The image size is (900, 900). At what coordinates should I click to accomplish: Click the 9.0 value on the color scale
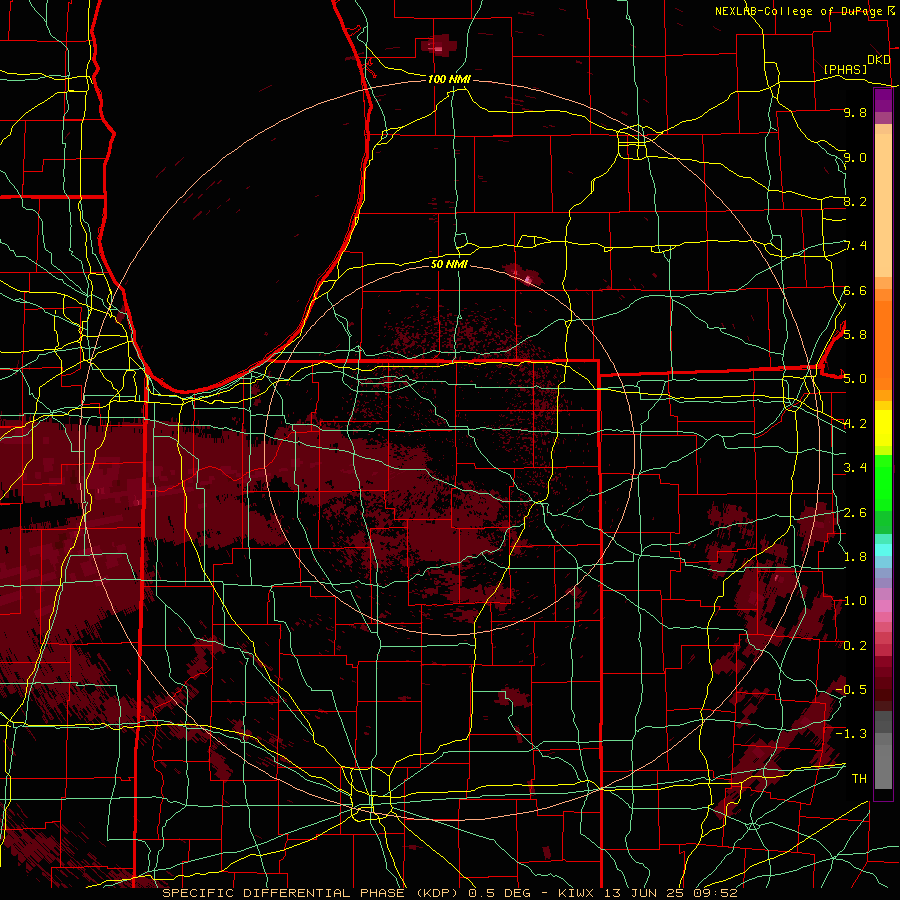click(x=855, y=157)
